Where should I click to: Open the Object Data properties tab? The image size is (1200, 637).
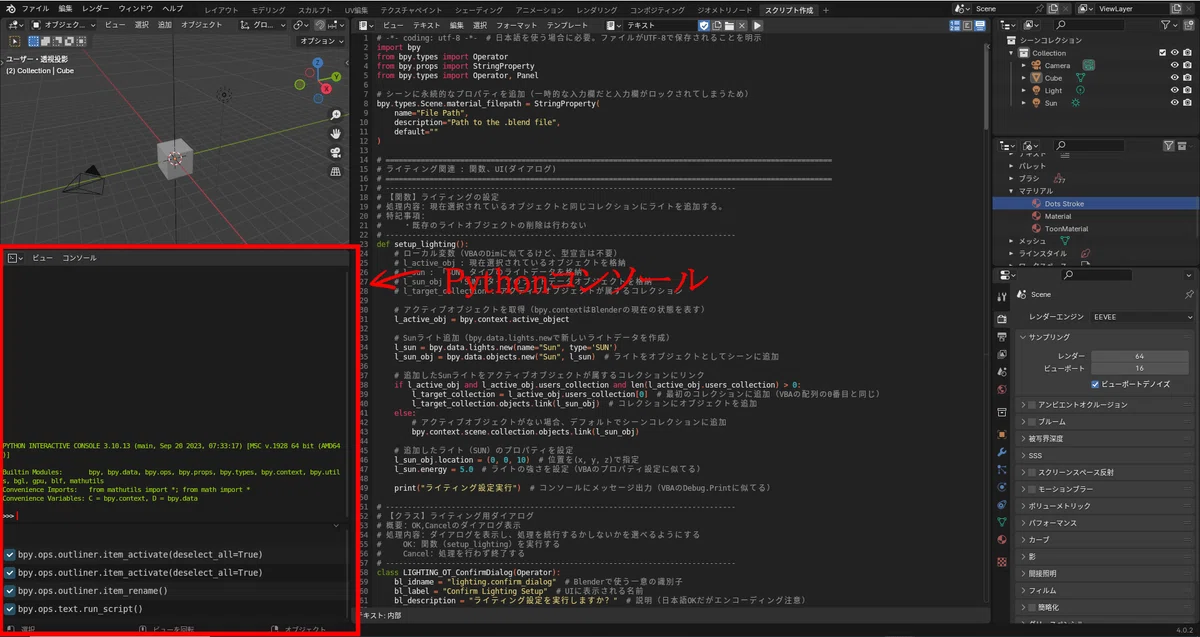(1002, 521)
